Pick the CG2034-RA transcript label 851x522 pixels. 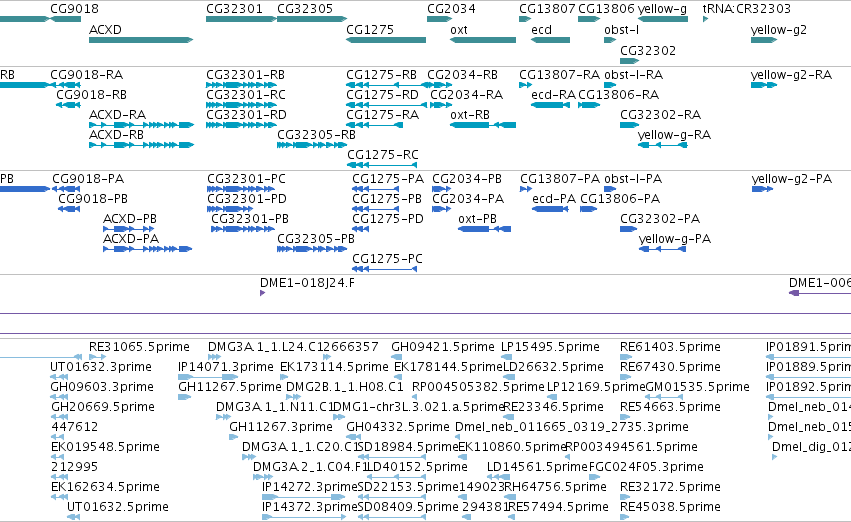(467, 95)
